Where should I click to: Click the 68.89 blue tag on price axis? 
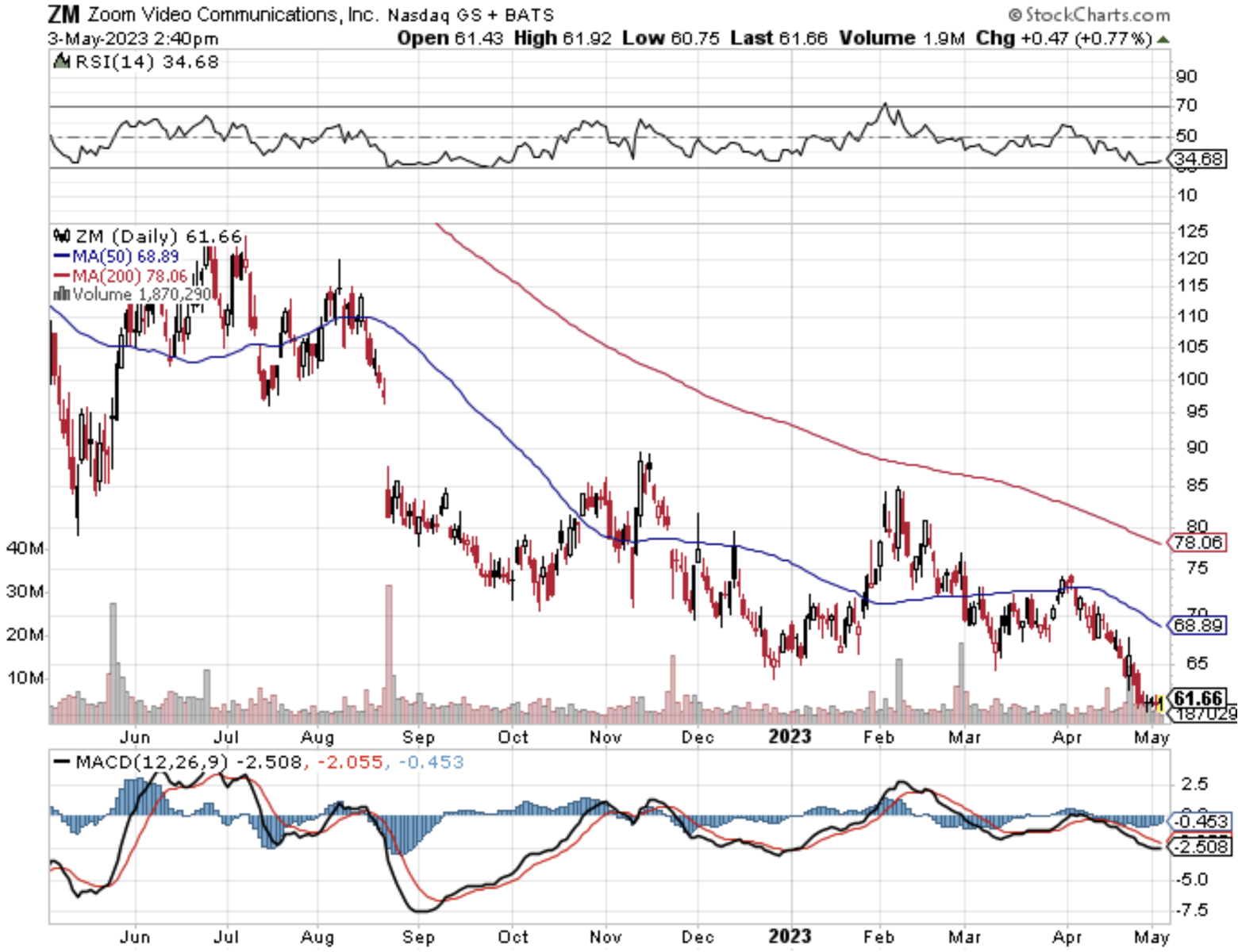pos(1198,625)
